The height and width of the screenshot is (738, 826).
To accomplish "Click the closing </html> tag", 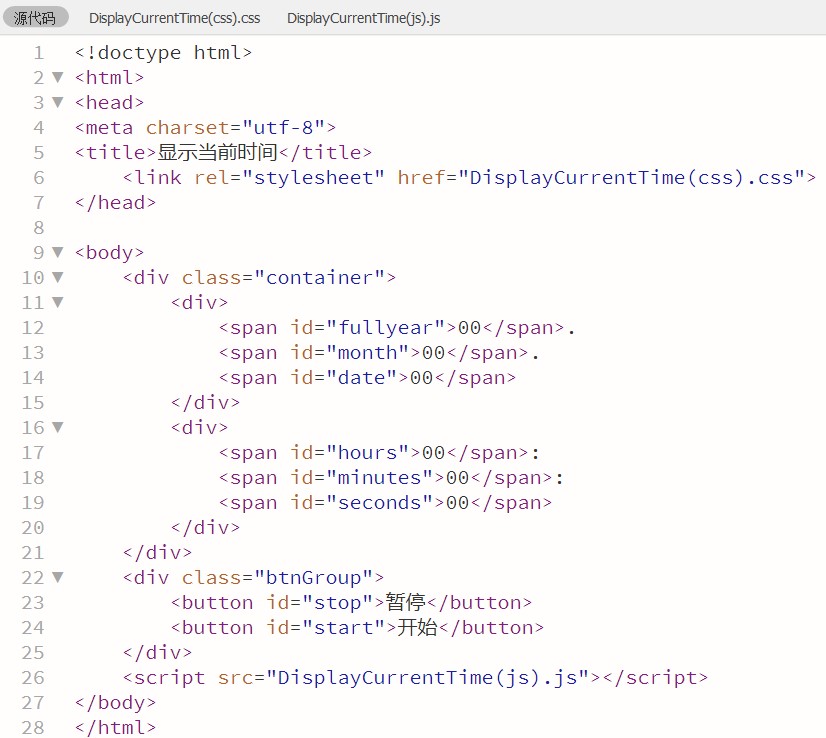I will click(115, 727).
